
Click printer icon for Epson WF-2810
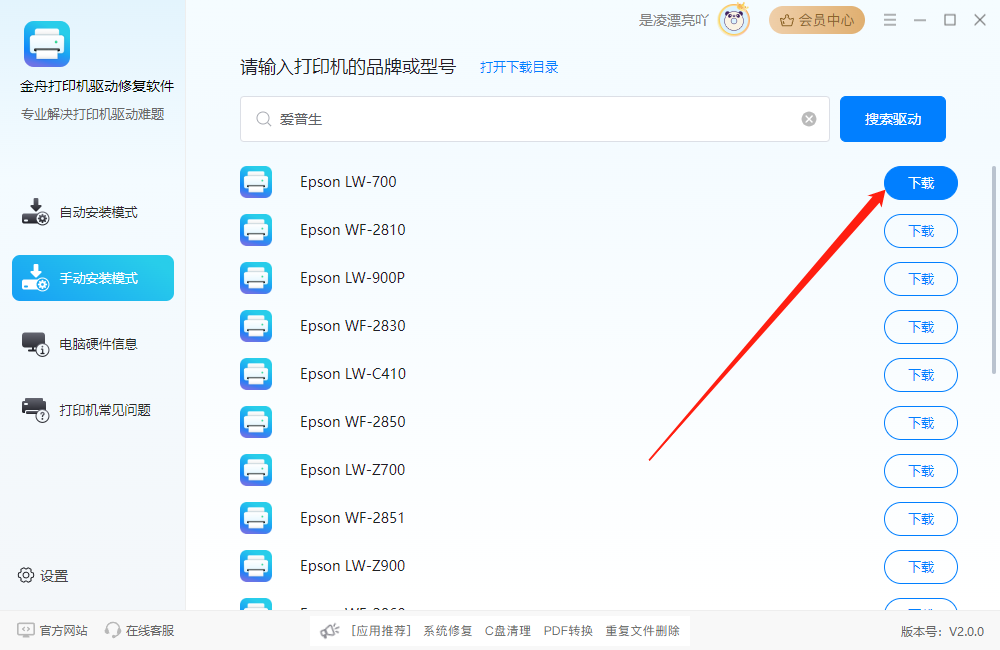coord(256,230)
